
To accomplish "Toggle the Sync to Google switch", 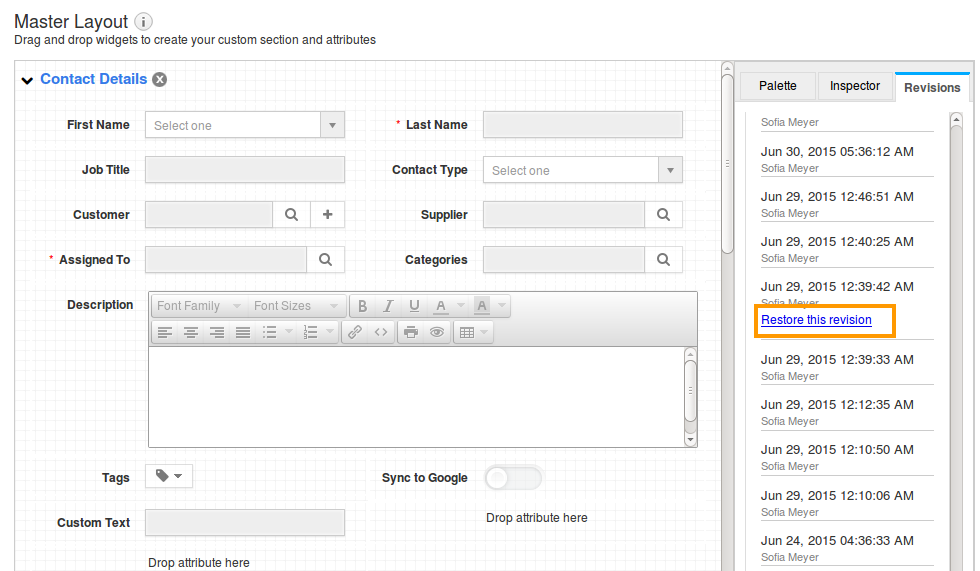I will (x=513, y=478).
